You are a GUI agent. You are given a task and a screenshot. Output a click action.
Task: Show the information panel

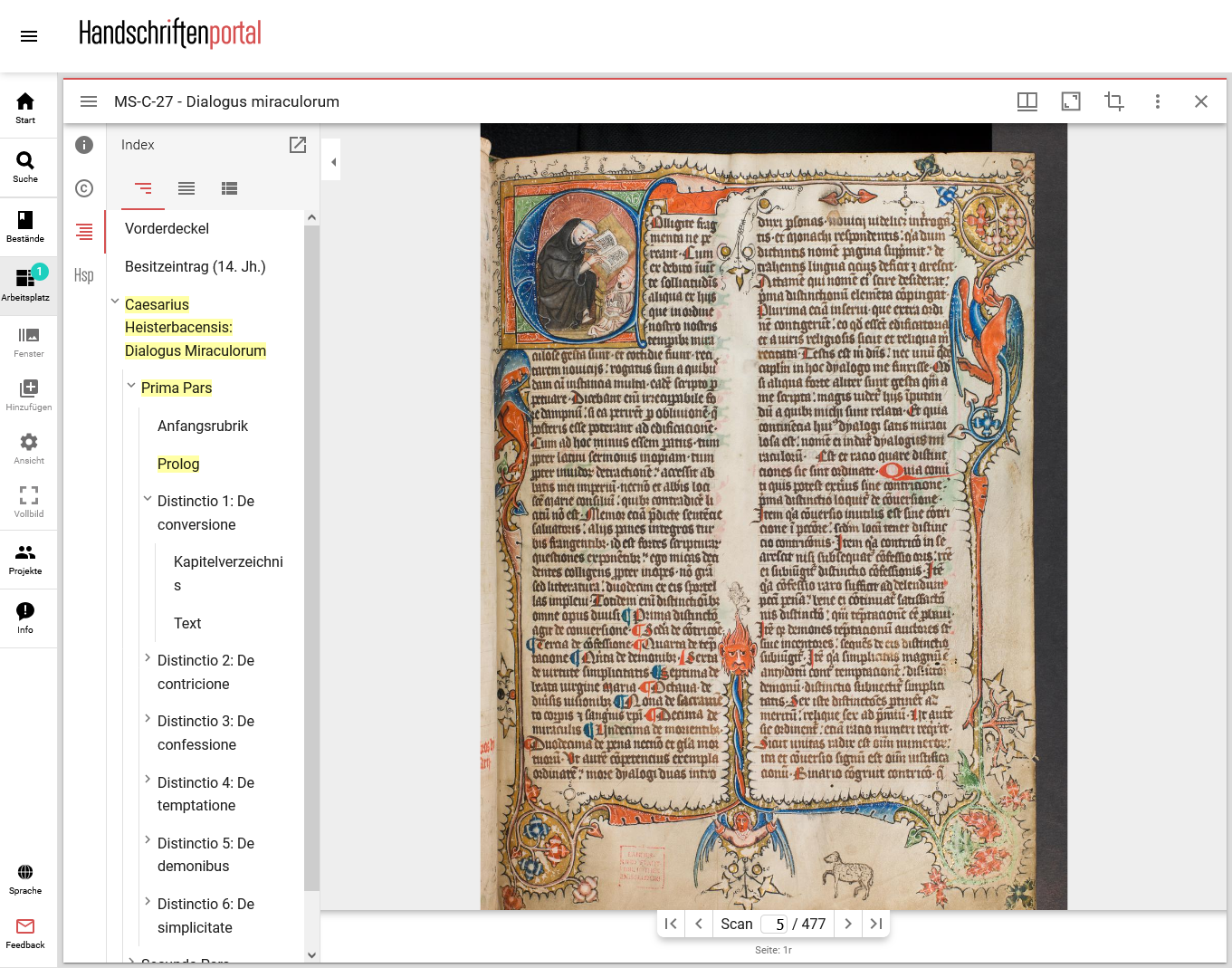coord(84,145)
